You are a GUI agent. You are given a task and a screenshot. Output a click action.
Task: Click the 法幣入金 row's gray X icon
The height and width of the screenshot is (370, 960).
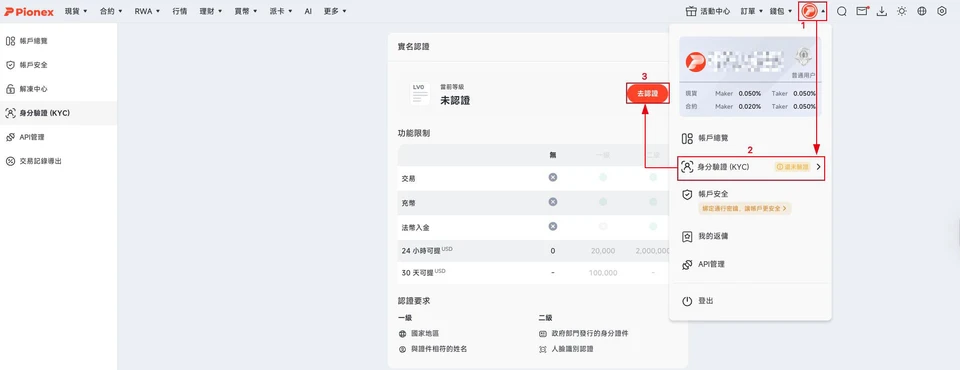553,226
